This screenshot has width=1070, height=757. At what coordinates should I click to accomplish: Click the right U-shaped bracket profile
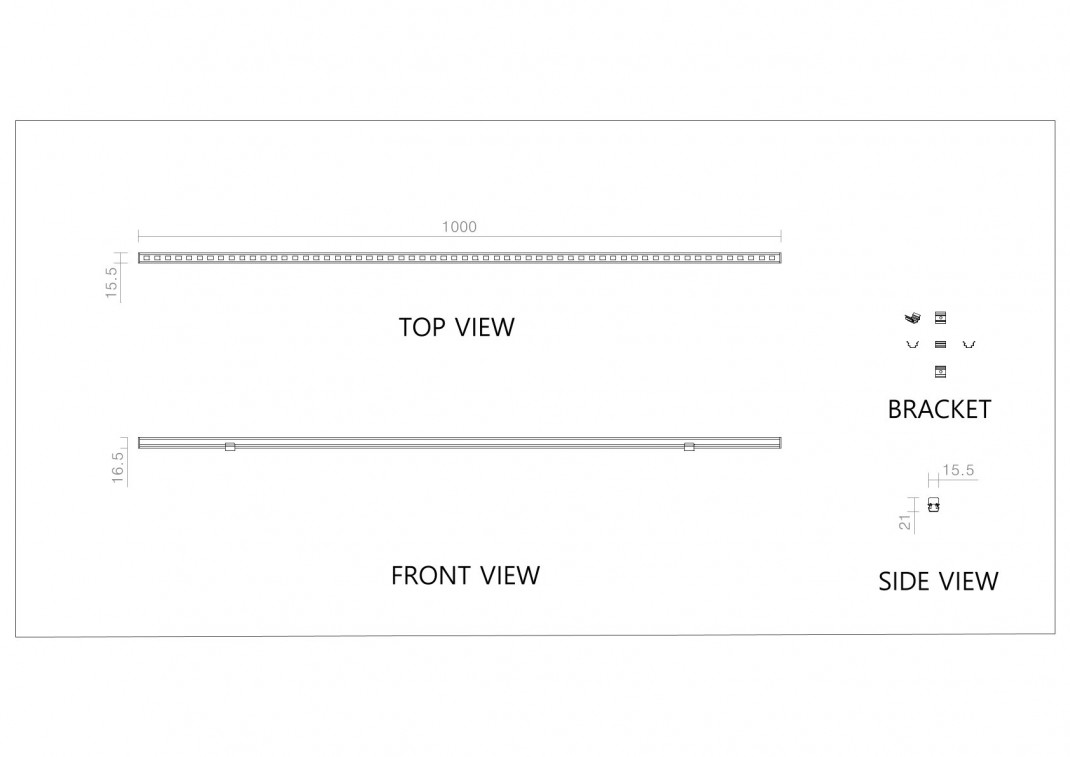point(969,344)
